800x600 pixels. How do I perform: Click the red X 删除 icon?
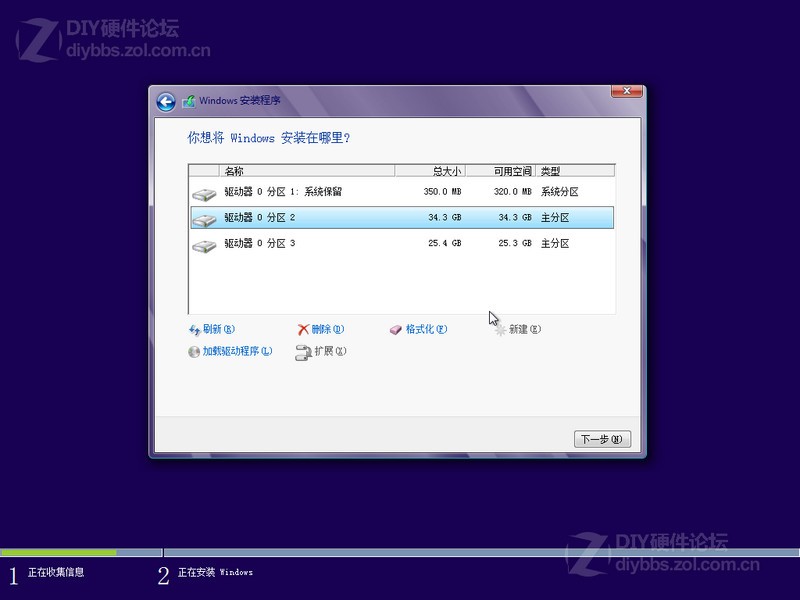click(x=303, y=330)
